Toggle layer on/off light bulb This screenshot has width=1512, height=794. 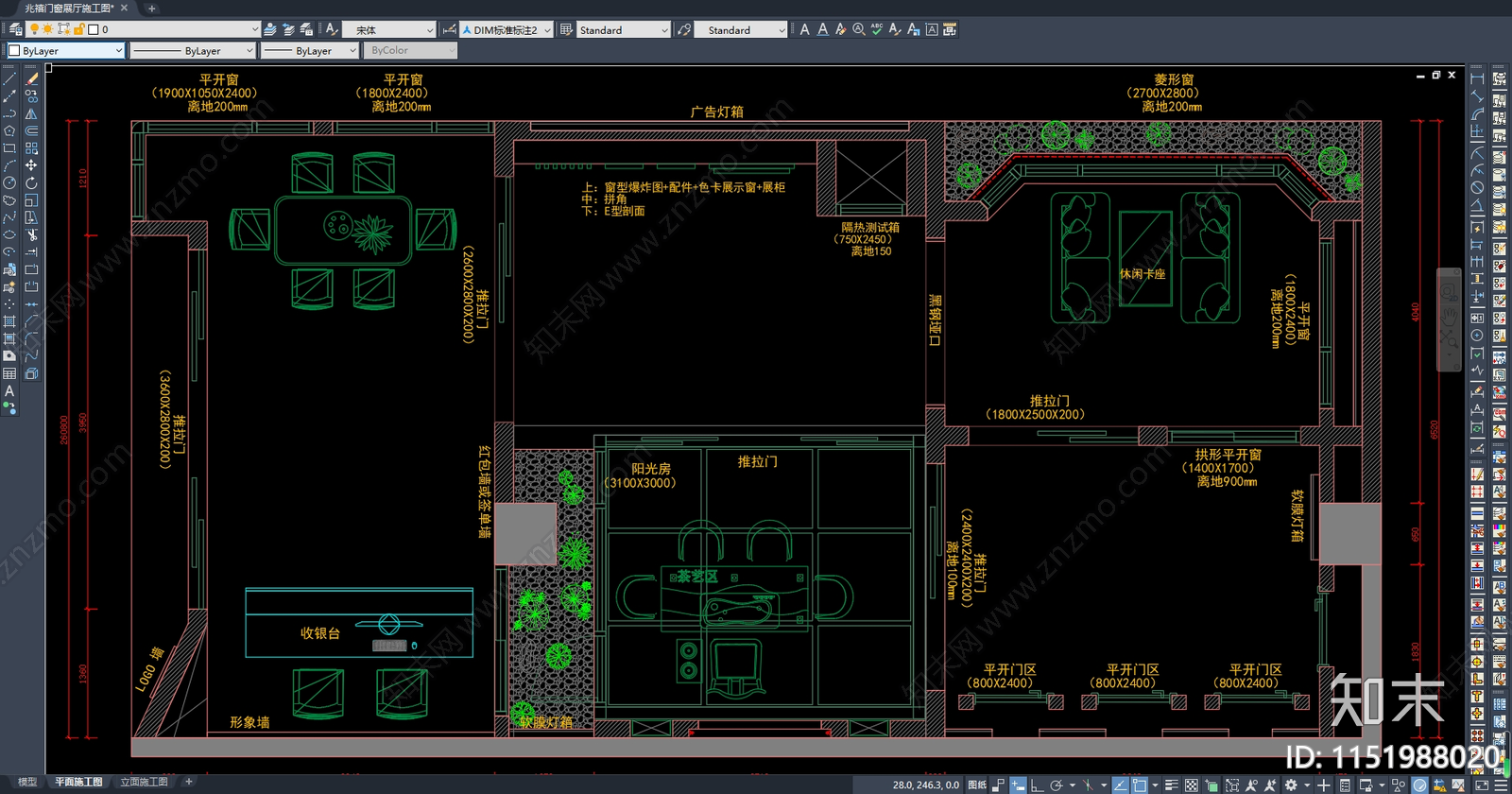click(34, 29)
